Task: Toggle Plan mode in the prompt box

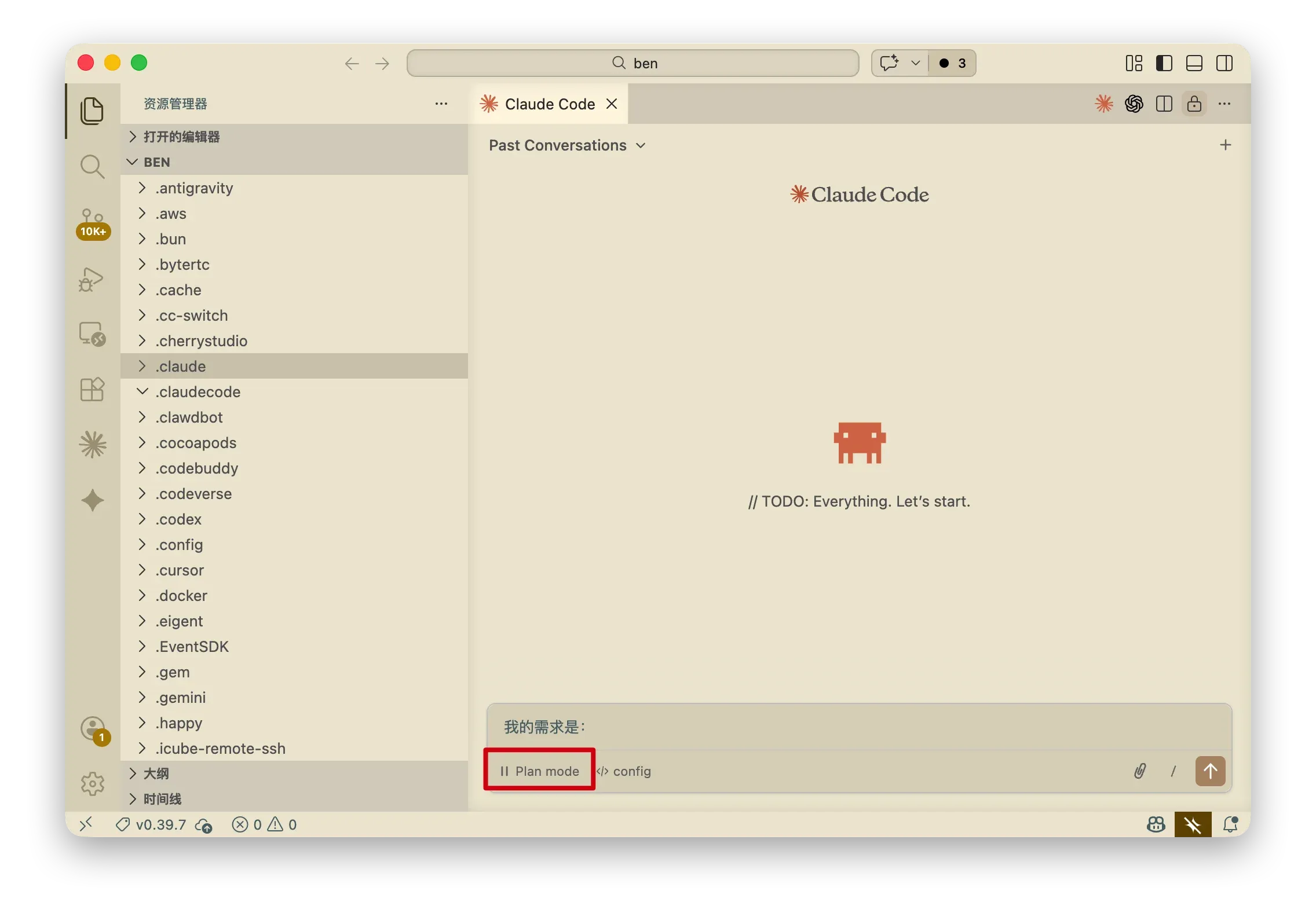Action: (540, 771)
